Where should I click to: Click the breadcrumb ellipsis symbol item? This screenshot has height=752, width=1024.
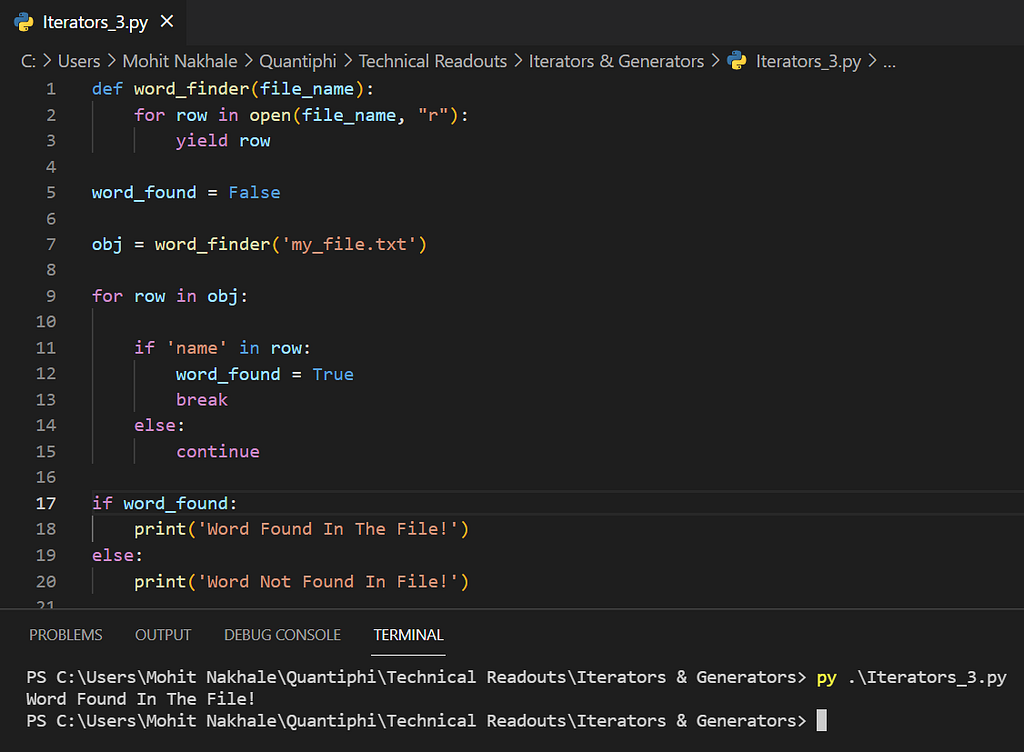pyautogui.click(x=889, y=61)
